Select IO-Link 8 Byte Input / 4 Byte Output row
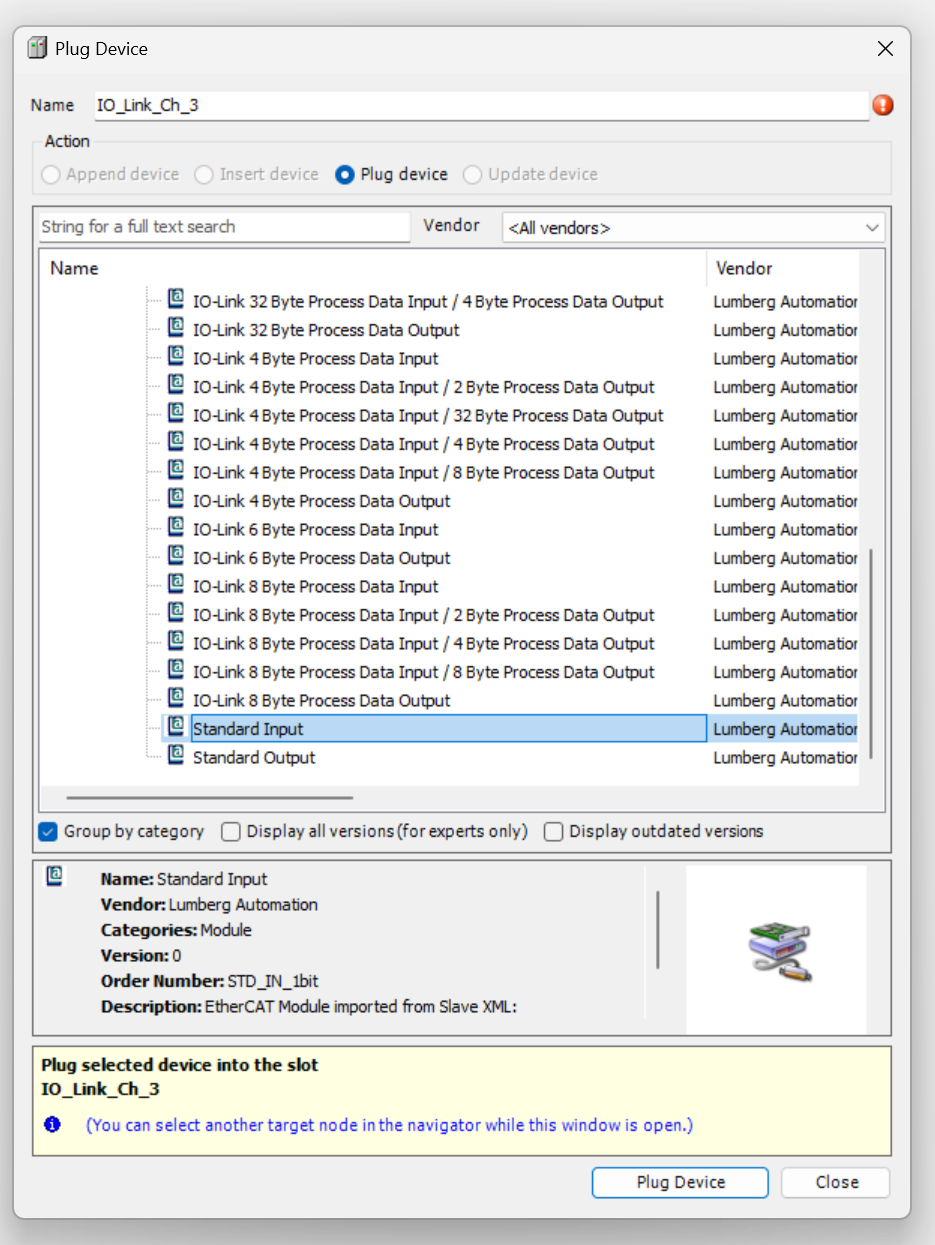Viewport: 935px width, 1245px height. click(x=424, y=644)
